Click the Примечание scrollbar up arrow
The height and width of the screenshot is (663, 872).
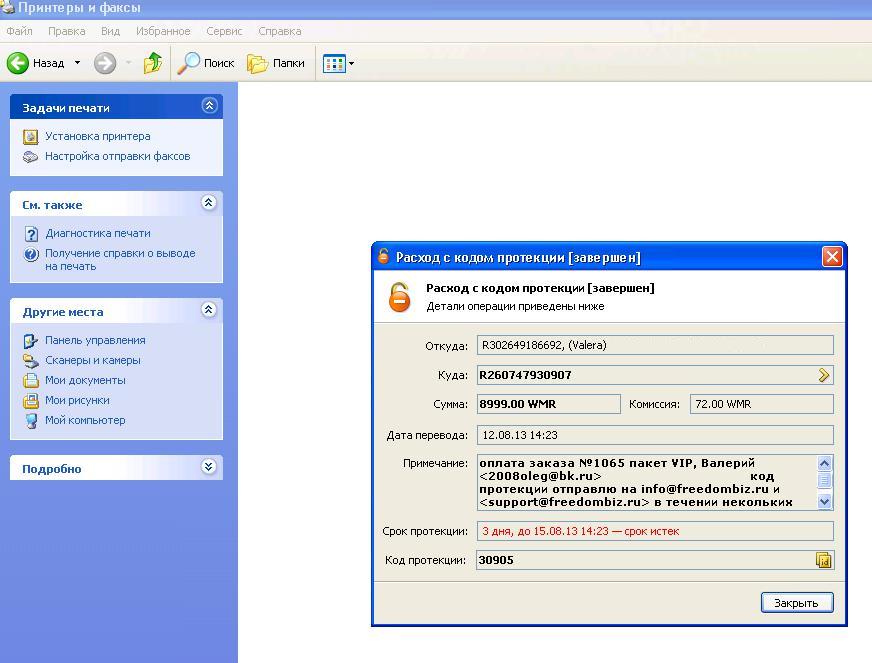coord(825,463)
